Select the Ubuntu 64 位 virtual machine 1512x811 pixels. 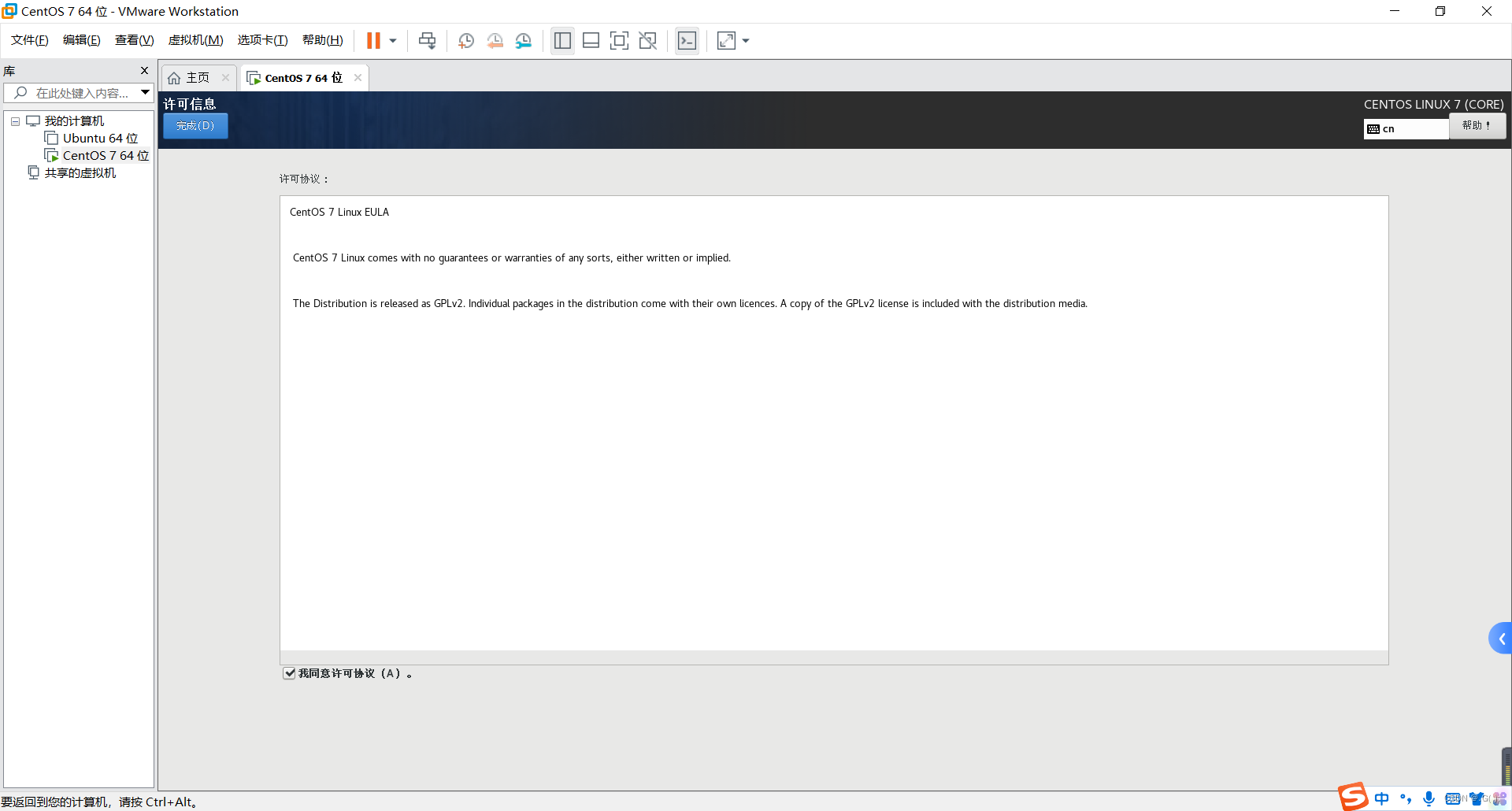pos(100,139)
